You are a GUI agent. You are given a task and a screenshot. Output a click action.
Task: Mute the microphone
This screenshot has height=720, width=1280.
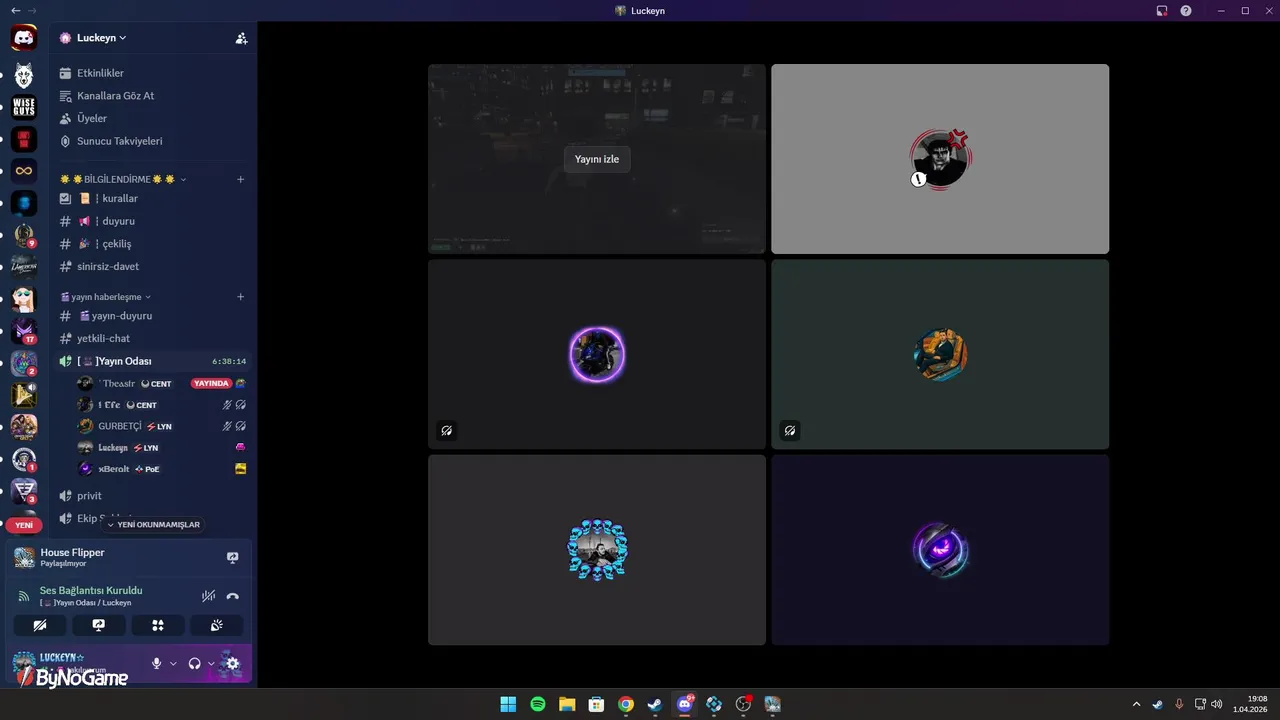coord(156,663)
